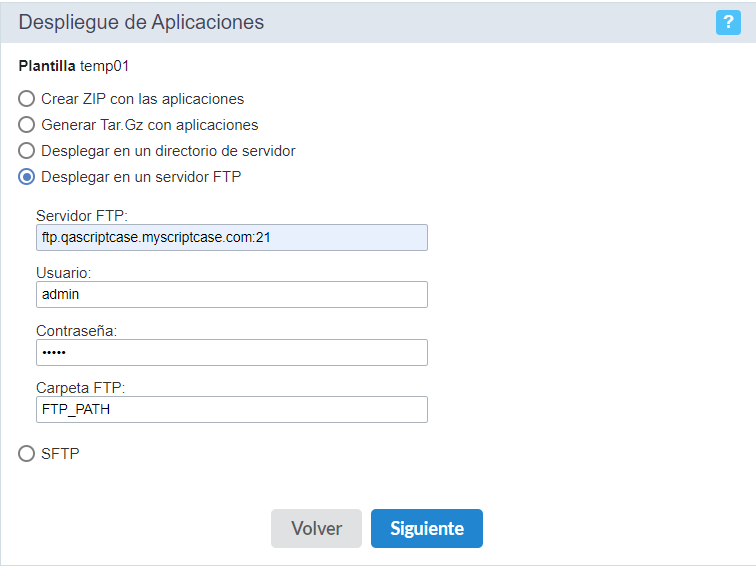Viewport: 756px width, 569px height.
Task: Click the 'Contraseña:' field label
Action: (77, 331)
